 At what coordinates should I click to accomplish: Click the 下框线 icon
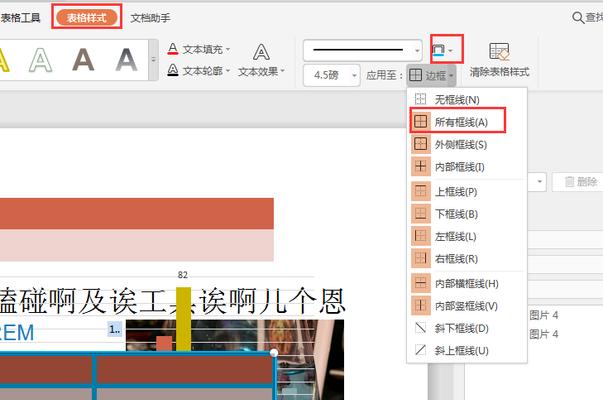coord(421,213)
